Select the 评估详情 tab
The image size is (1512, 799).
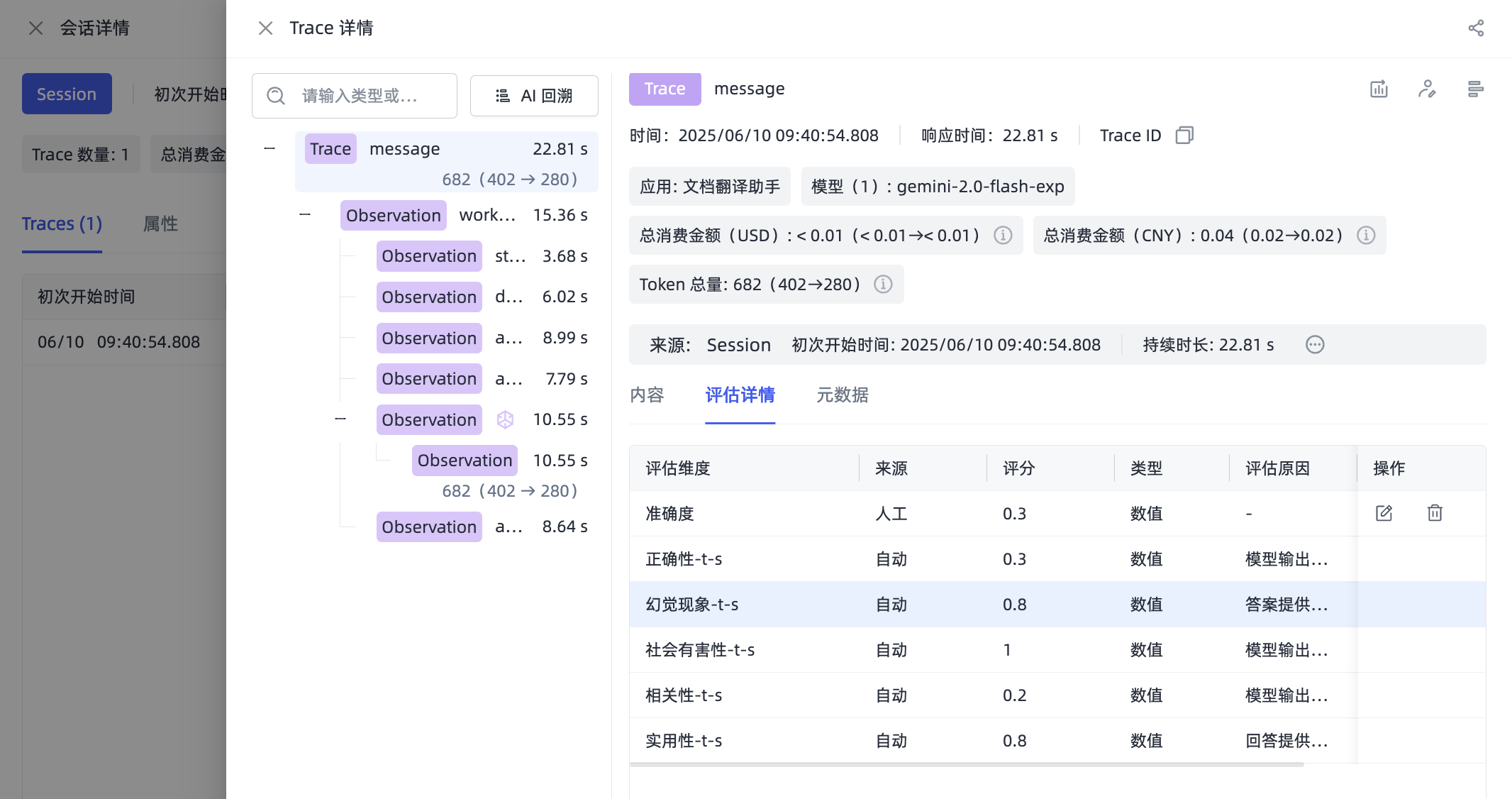click(x=740, y=395)
